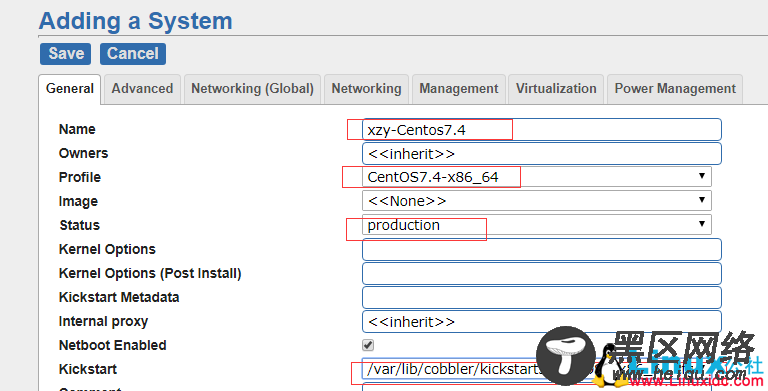Click the Adding a System heading
This screenshot has width=768, height=391.
[x=136, y=21]
